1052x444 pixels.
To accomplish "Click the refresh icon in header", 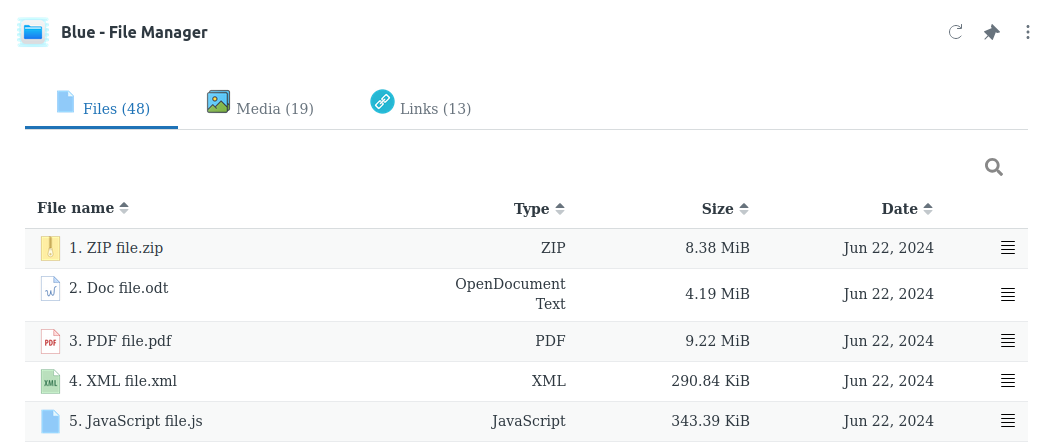I will pyautogui.click(x=955, y=32).
